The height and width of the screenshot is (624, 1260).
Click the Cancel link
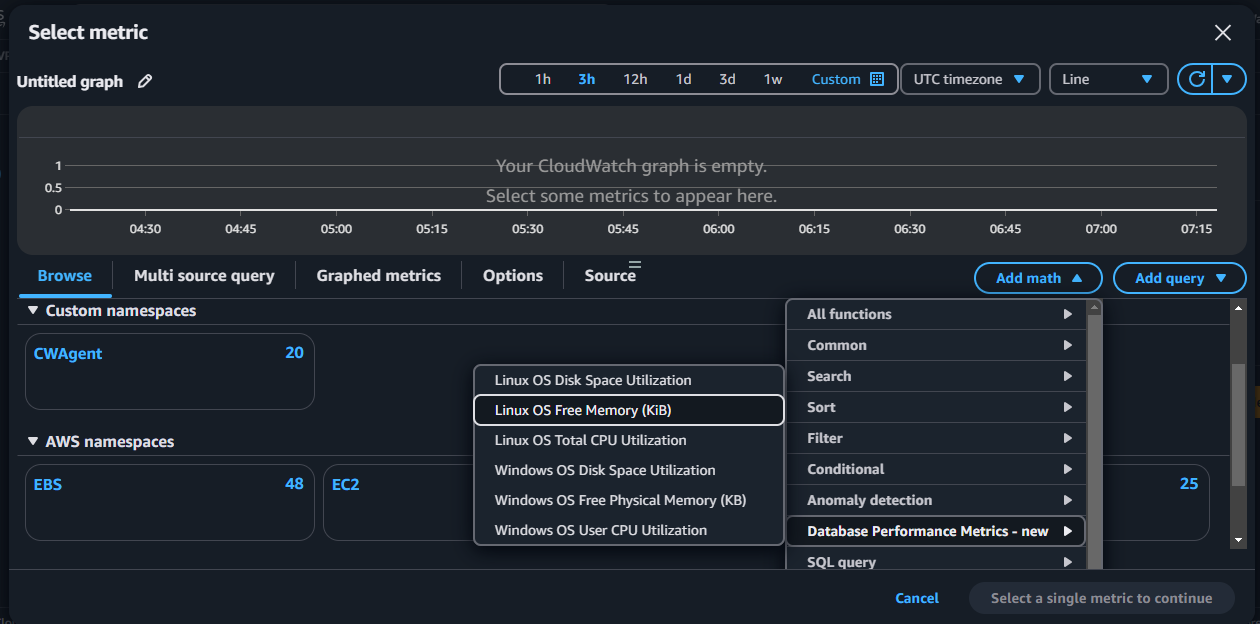click(916, 598)
